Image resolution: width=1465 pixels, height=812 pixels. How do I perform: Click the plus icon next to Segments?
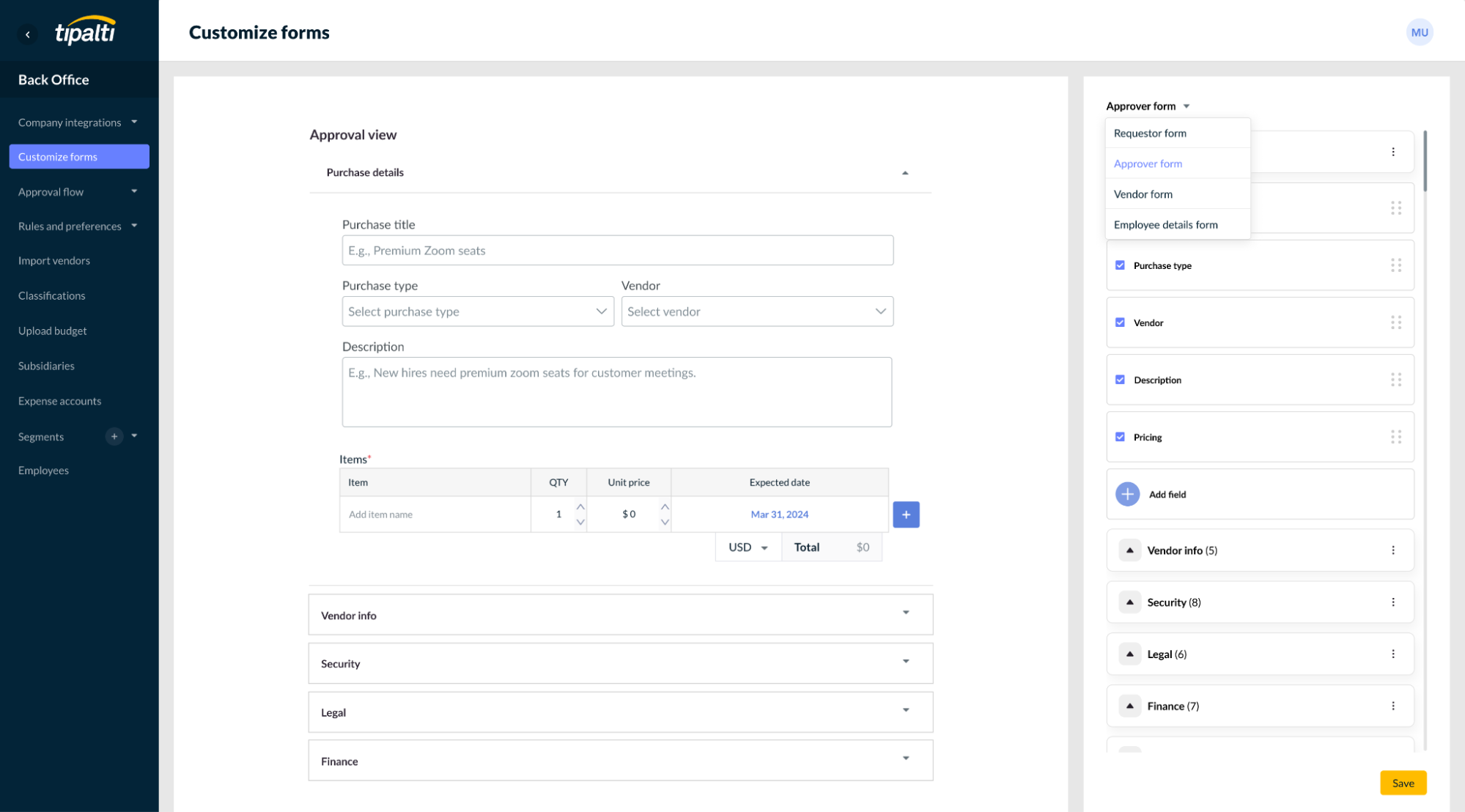[114, 436]
